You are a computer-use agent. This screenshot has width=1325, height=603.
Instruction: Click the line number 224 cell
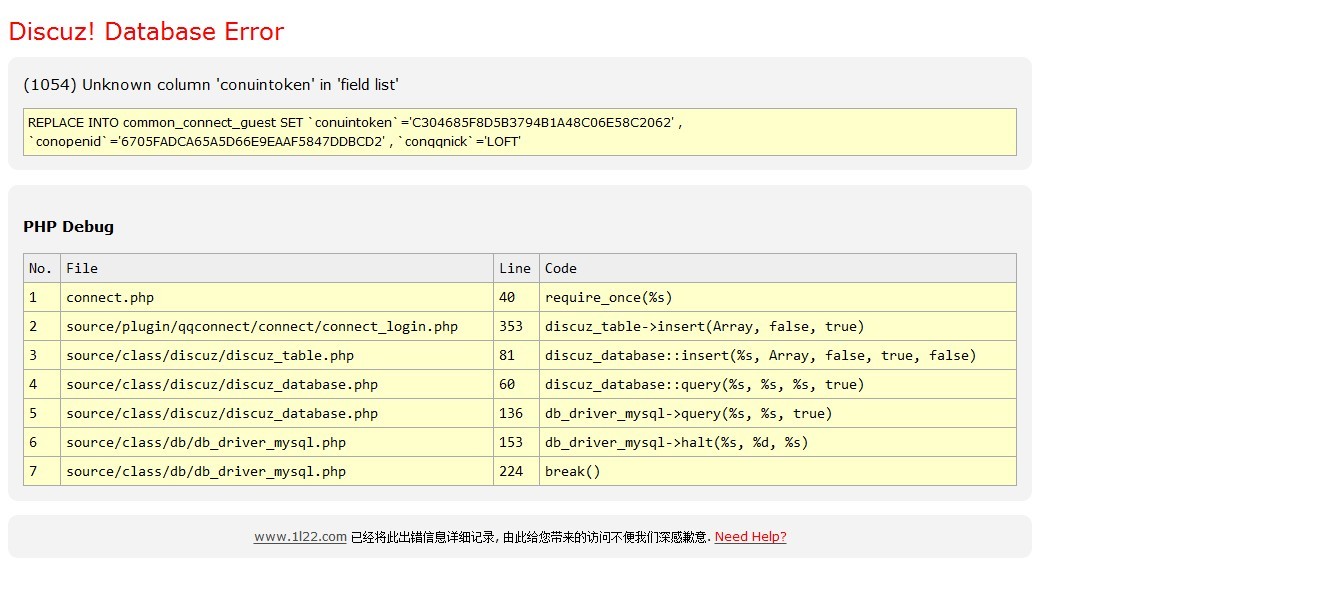point(511,471)
